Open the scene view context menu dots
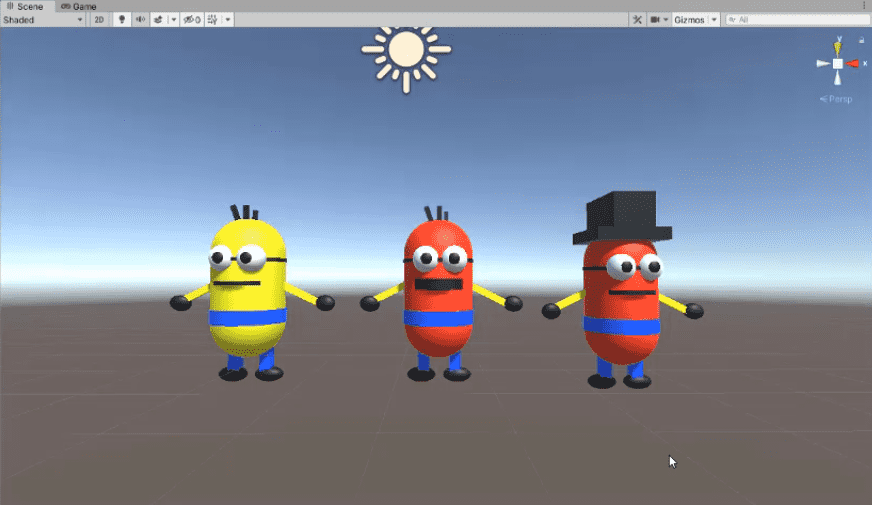The image size is (872, 505). click(864, 6)
